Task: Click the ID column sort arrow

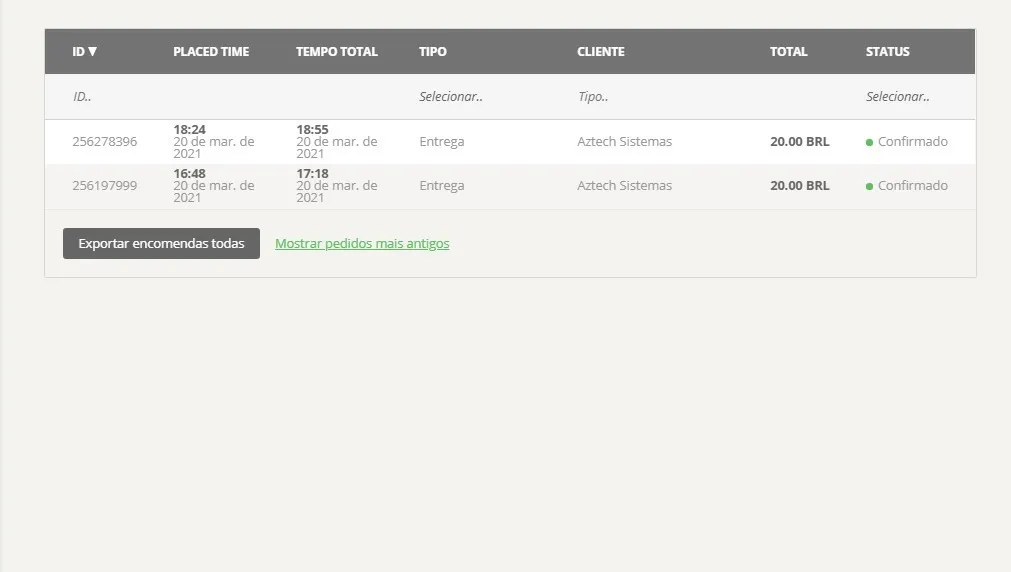Action: 93,52
